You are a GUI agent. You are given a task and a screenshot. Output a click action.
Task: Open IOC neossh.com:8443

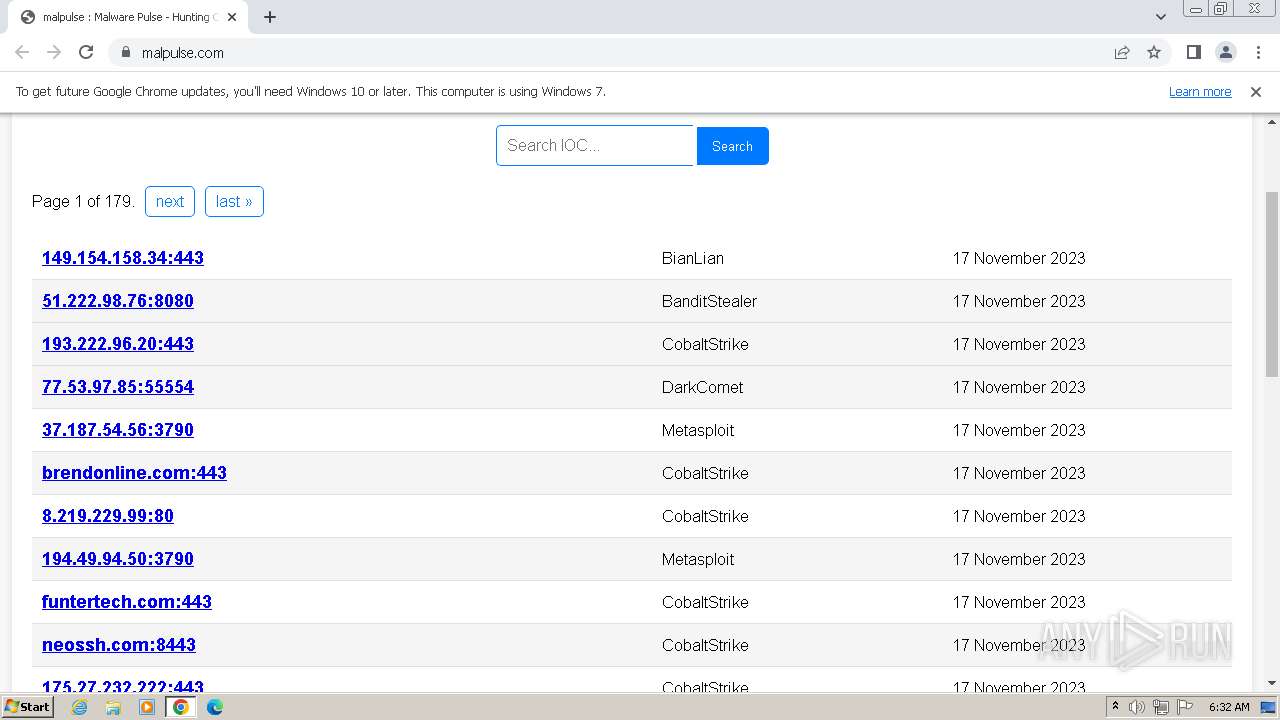[x=119, y=645]
